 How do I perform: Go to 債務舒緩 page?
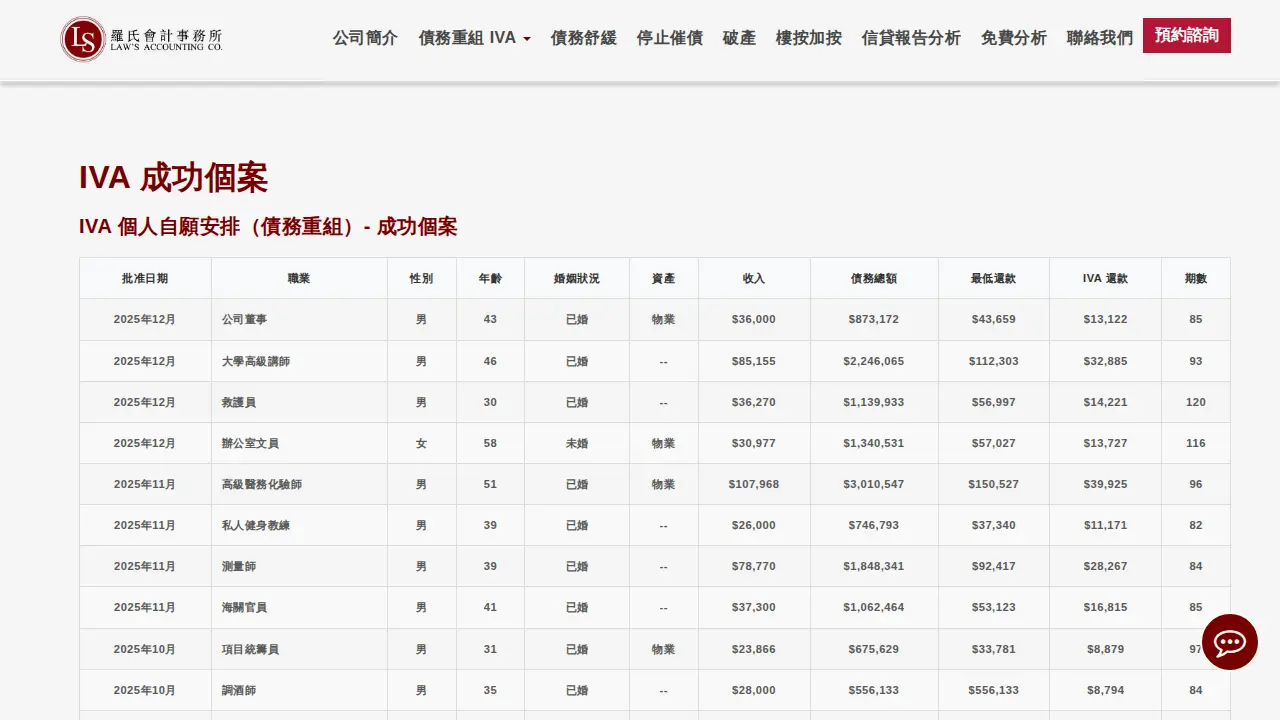click(x=584, y=38)
